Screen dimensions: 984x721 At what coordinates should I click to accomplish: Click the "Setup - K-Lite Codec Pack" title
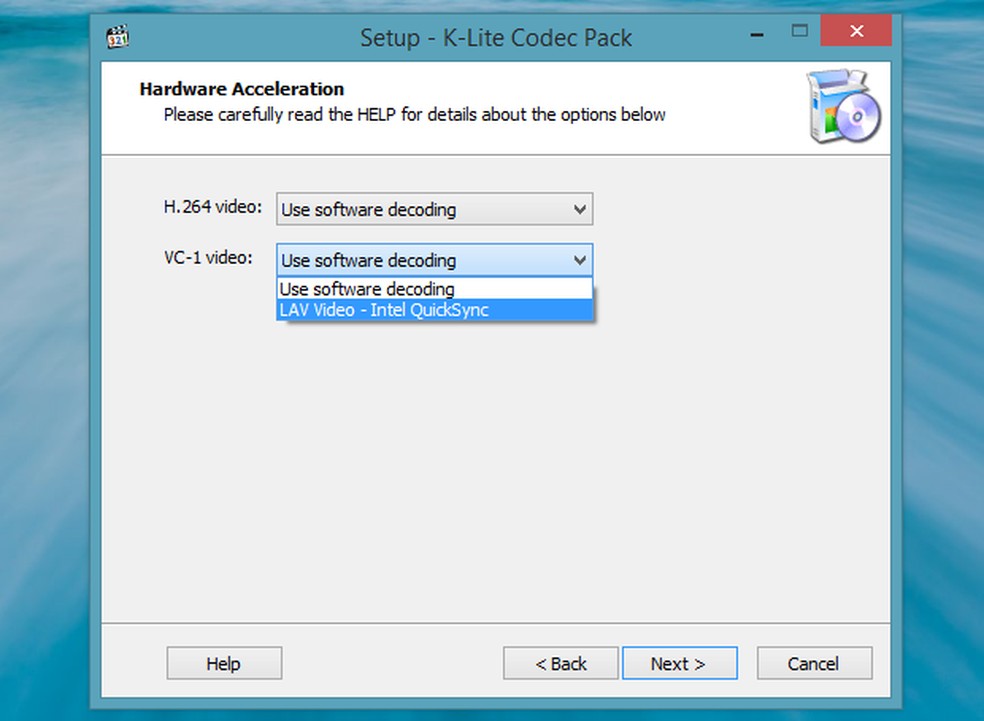coord(496,38)
